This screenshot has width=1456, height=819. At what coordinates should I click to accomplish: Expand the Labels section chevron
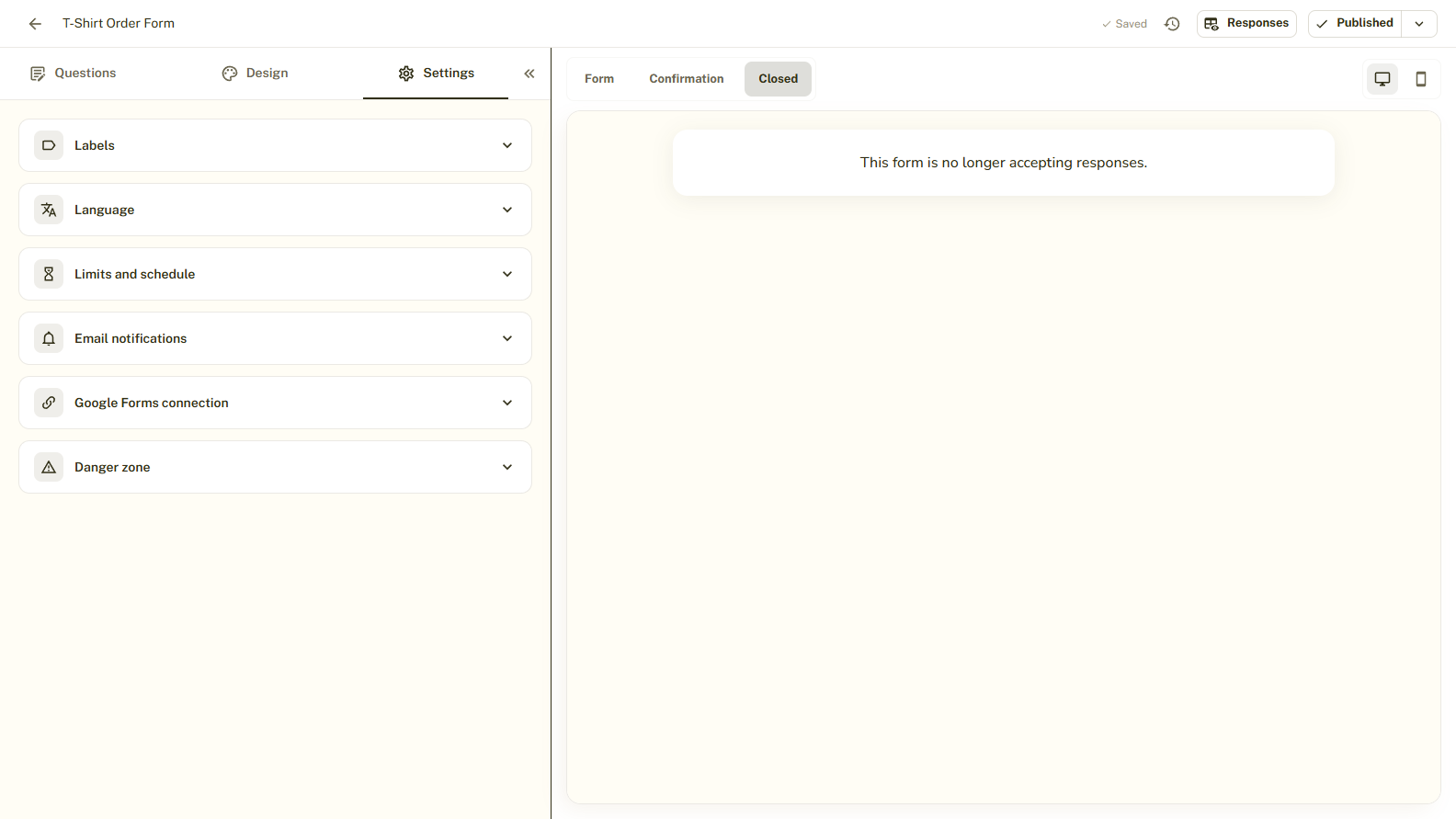pos(507,145)
